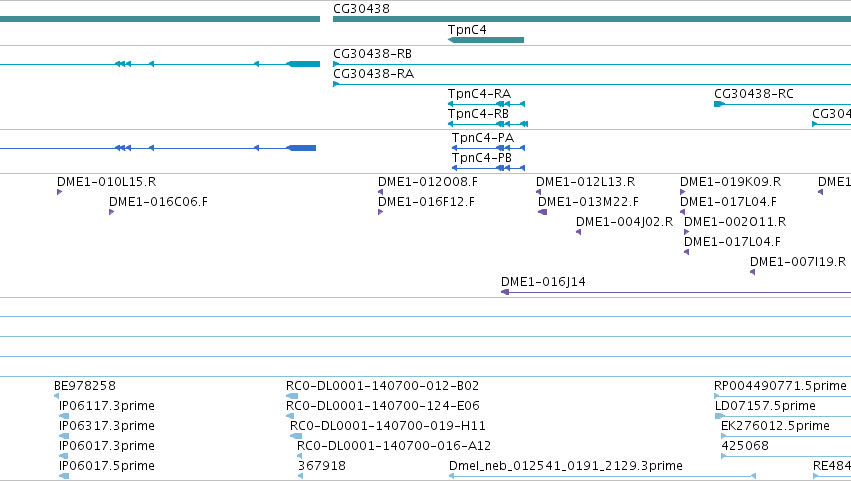
Task: Click the DME1-002O11.R label
Action: (x=735, y=222)
